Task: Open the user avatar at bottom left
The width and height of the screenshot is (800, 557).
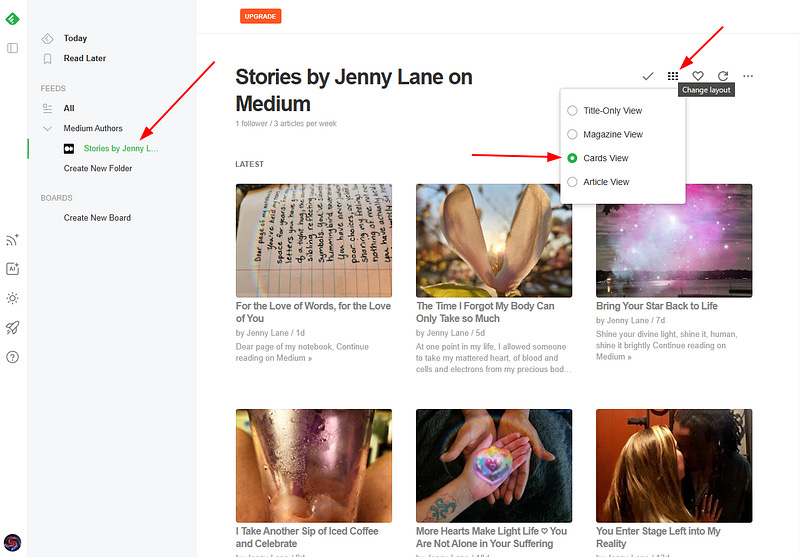Action: click(x=12, y=542)
